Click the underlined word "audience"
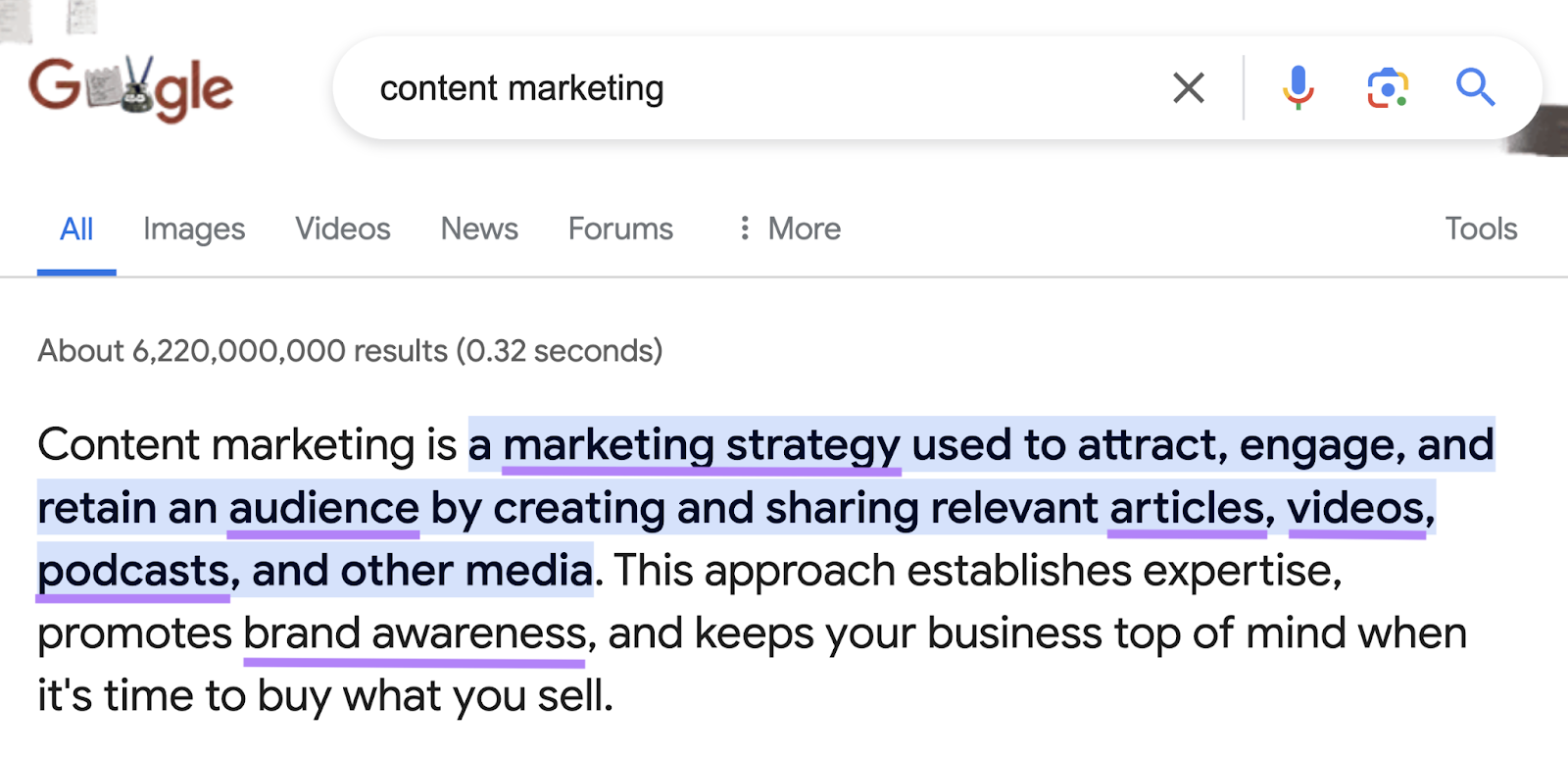Image resolution: width=1568 pixels, height=758 pixels. [x=323, y=508]
